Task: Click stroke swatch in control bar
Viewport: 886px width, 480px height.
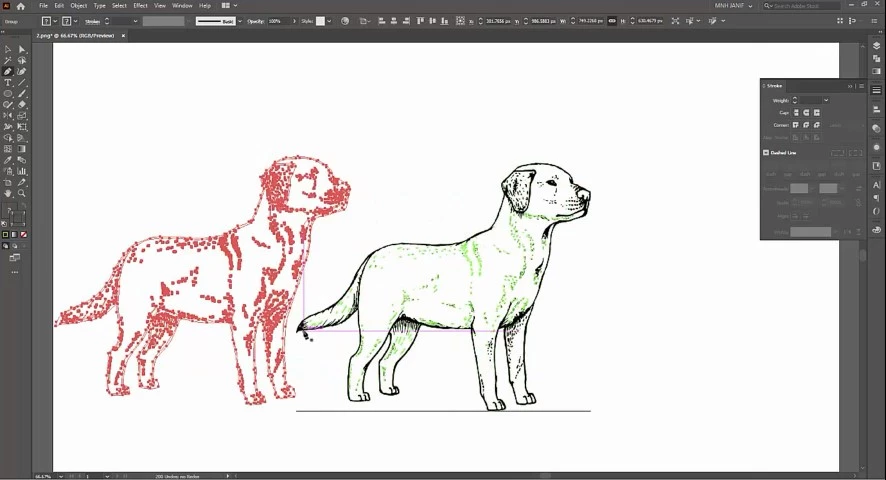Action: [x=67, y=21]
